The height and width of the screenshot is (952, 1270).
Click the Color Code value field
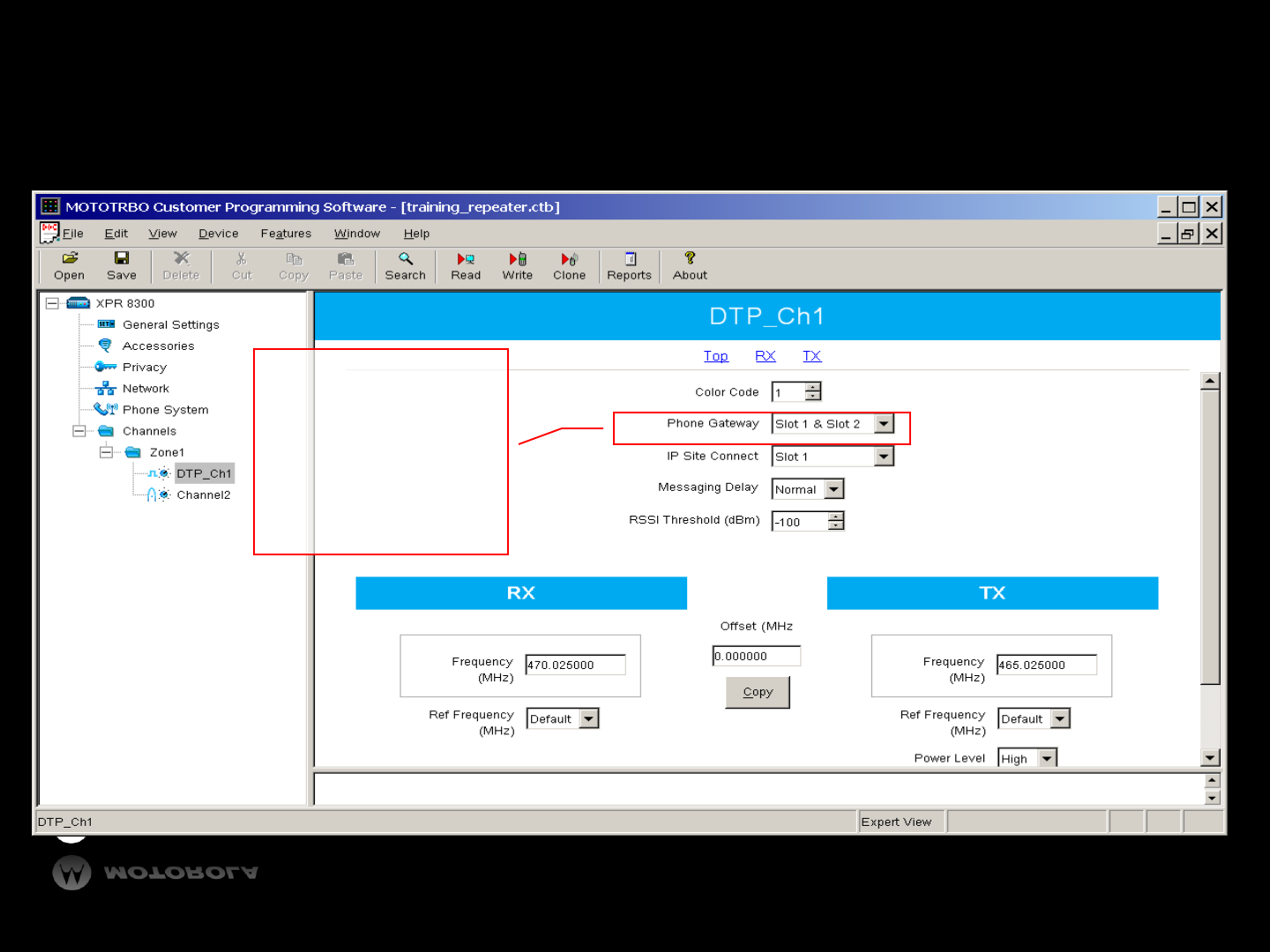coord(788,391)
